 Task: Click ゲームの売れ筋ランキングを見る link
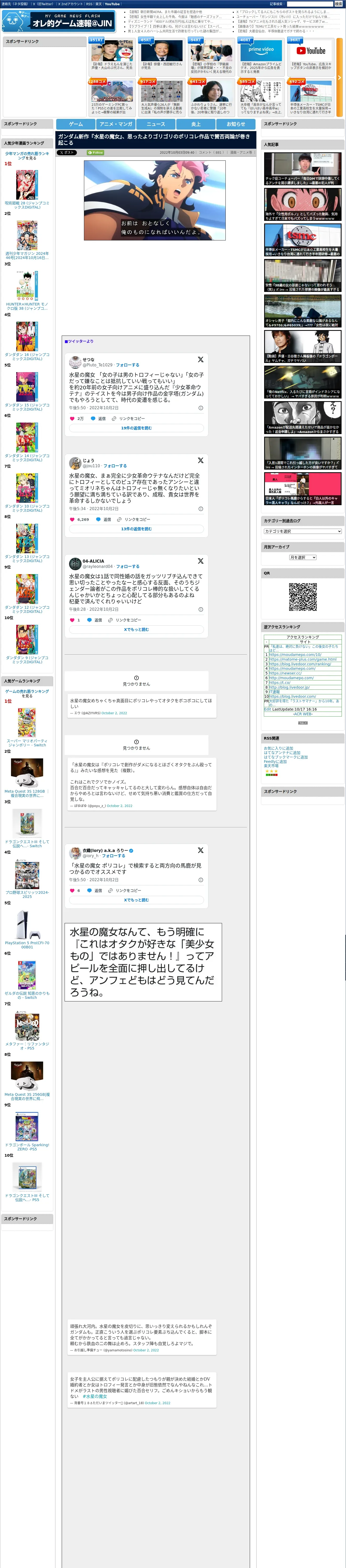click(x=27, y=693)
